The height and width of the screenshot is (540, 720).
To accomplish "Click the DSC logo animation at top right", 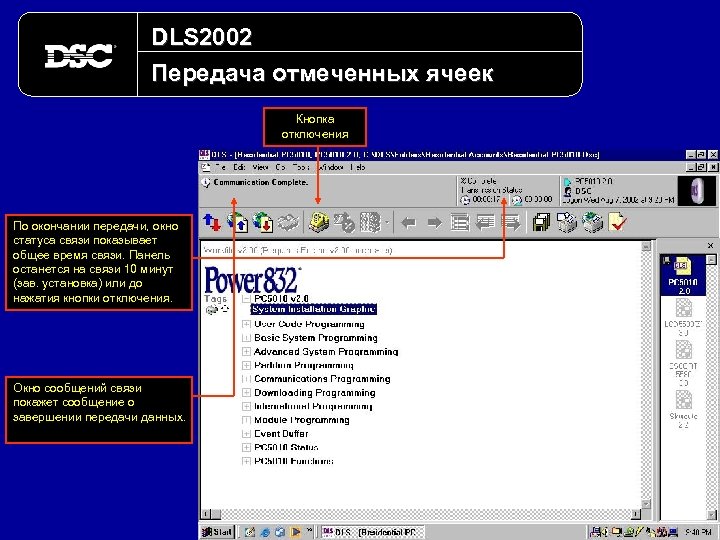I will [x=696, y=190].
